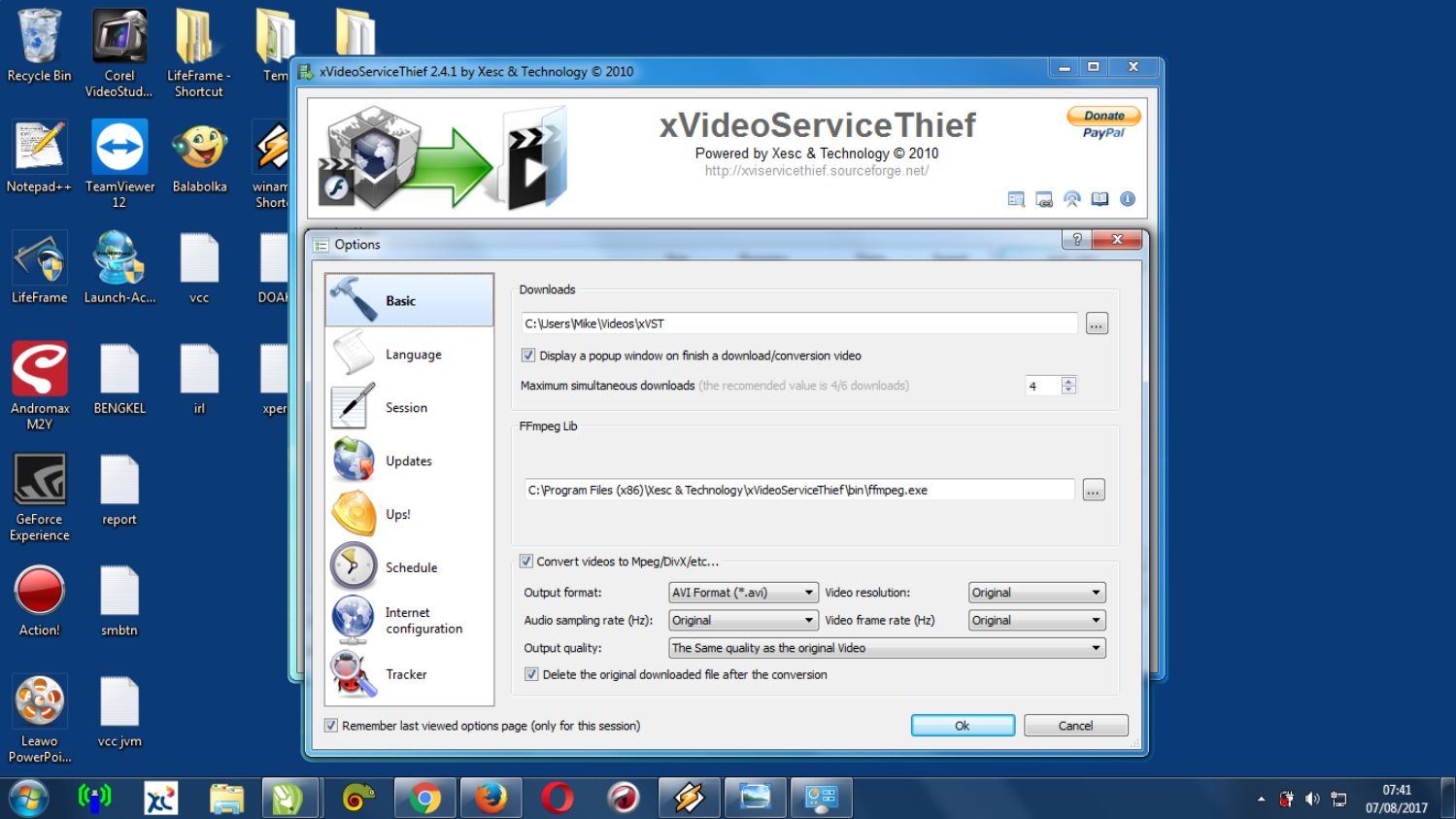Open the Audio sampling rate dropdown
Screen dimensions: 1456x819
[743, 620]
